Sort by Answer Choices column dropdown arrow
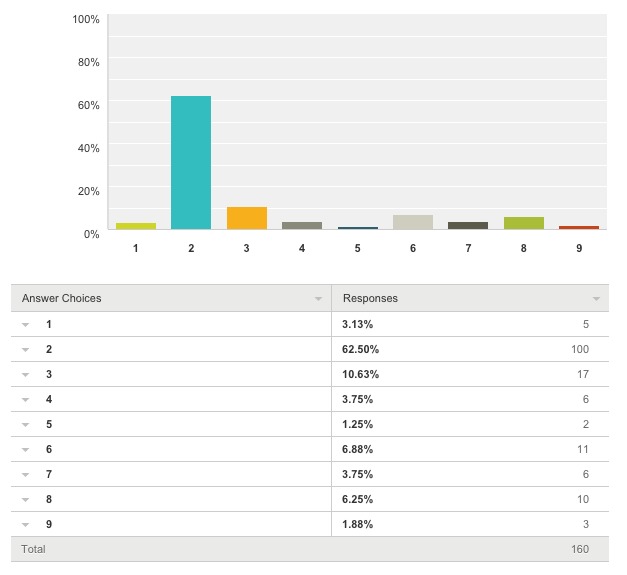Viewport: 627px width, 575px height. 318,299
